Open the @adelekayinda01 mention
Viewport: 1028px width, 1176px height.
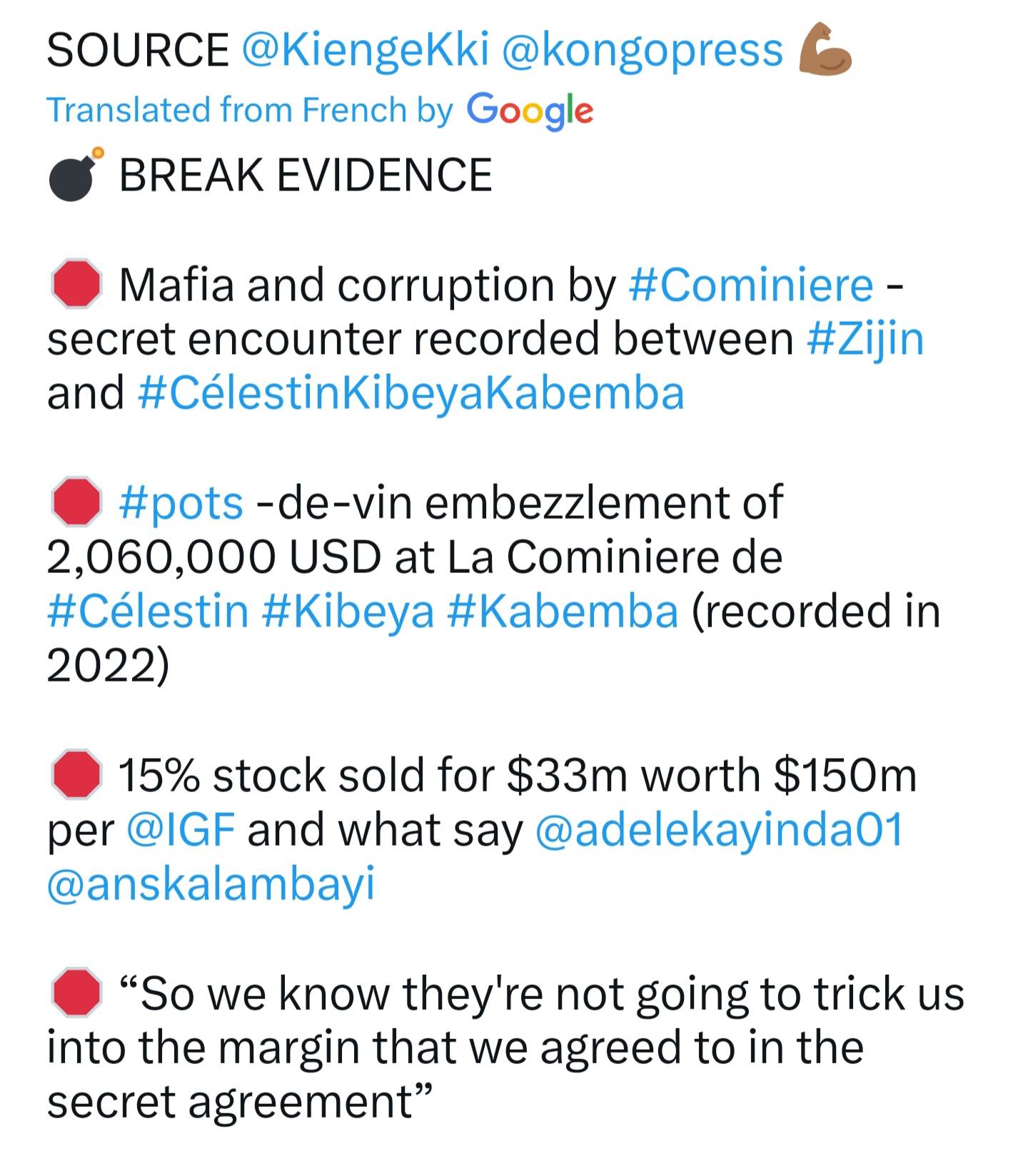[719, 830]
